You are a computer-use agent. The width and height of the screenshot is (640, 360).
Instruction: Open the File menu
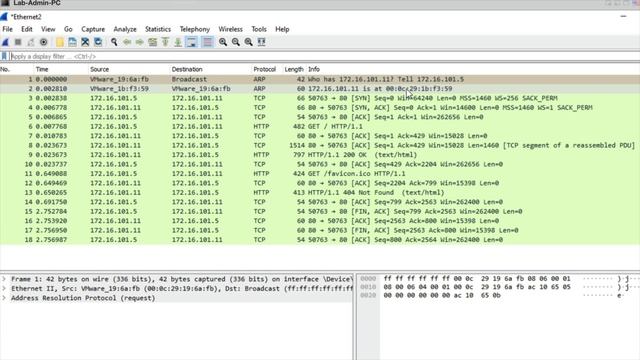tap(7, 29)
